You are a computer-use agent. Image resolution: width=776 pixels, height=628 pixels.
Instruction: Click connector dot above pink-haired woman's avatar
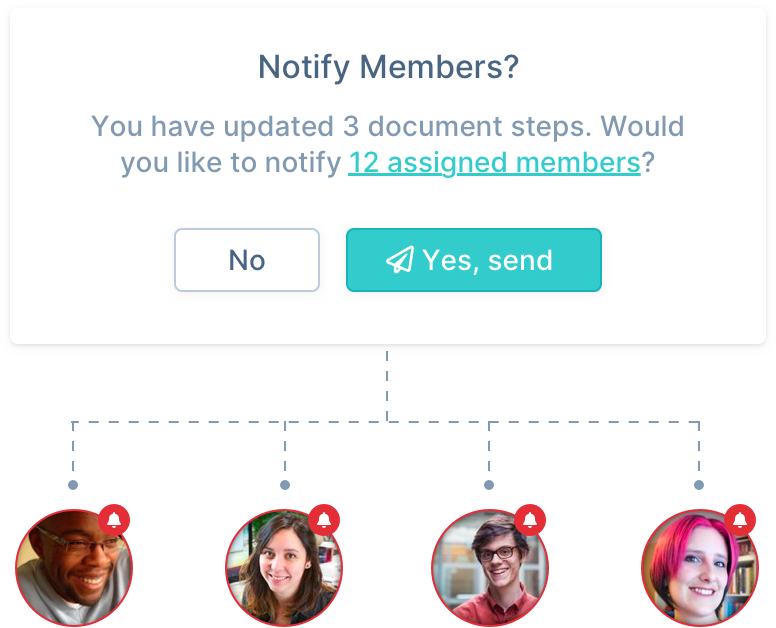[699, 485]
